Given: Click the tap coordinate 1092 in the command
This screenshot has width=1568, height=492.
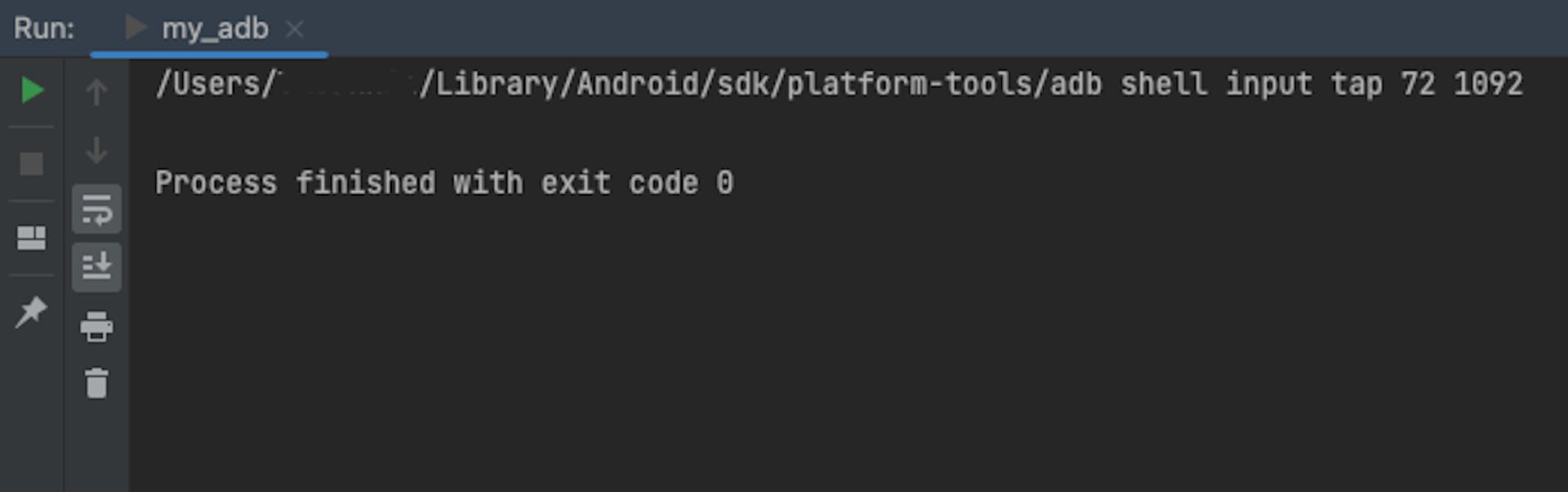Looking at the screenshot, I should pyautogui.click(x=1488, y=84).
